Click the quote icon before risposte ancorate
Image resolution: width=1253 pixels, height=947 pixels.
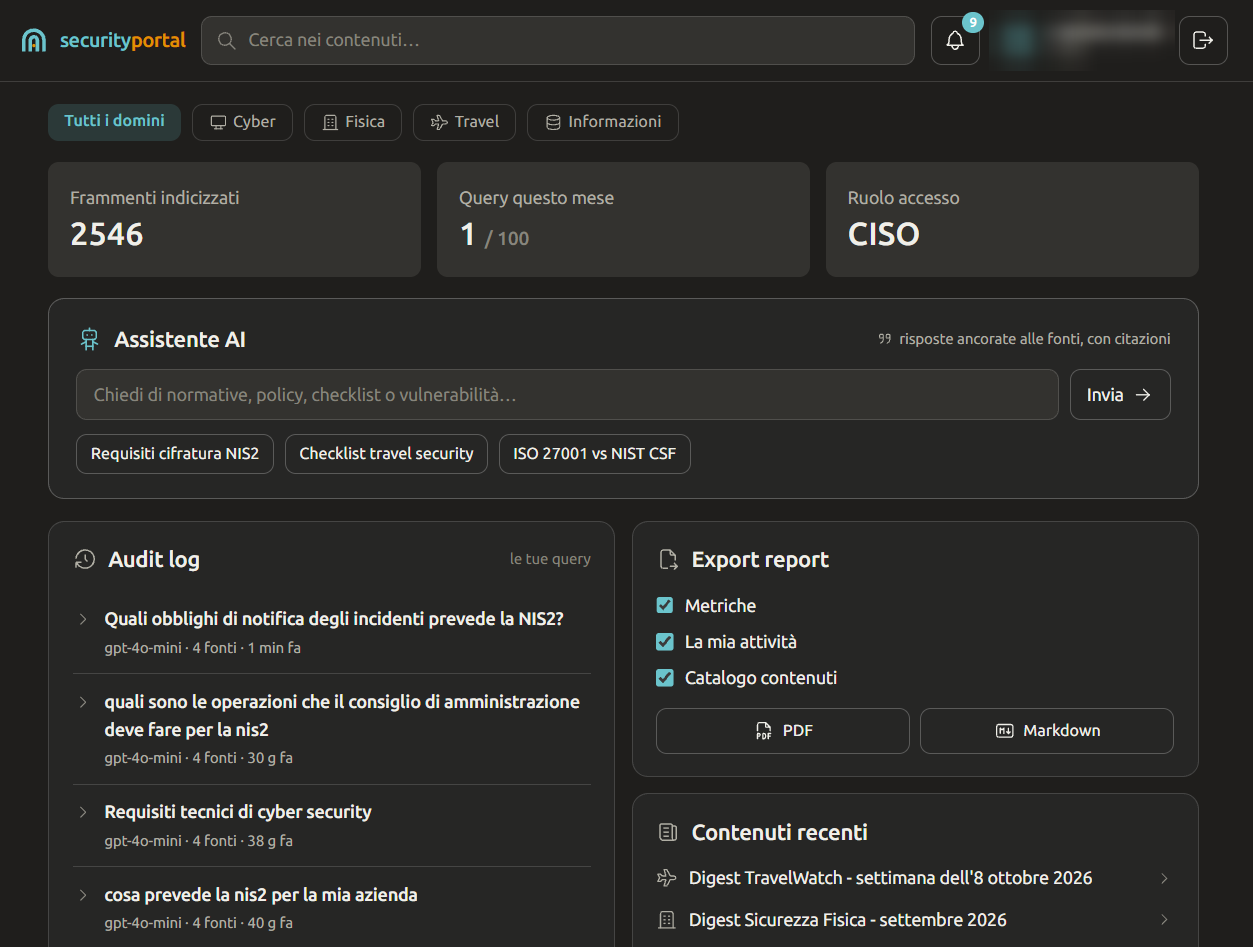click(884, 339)
